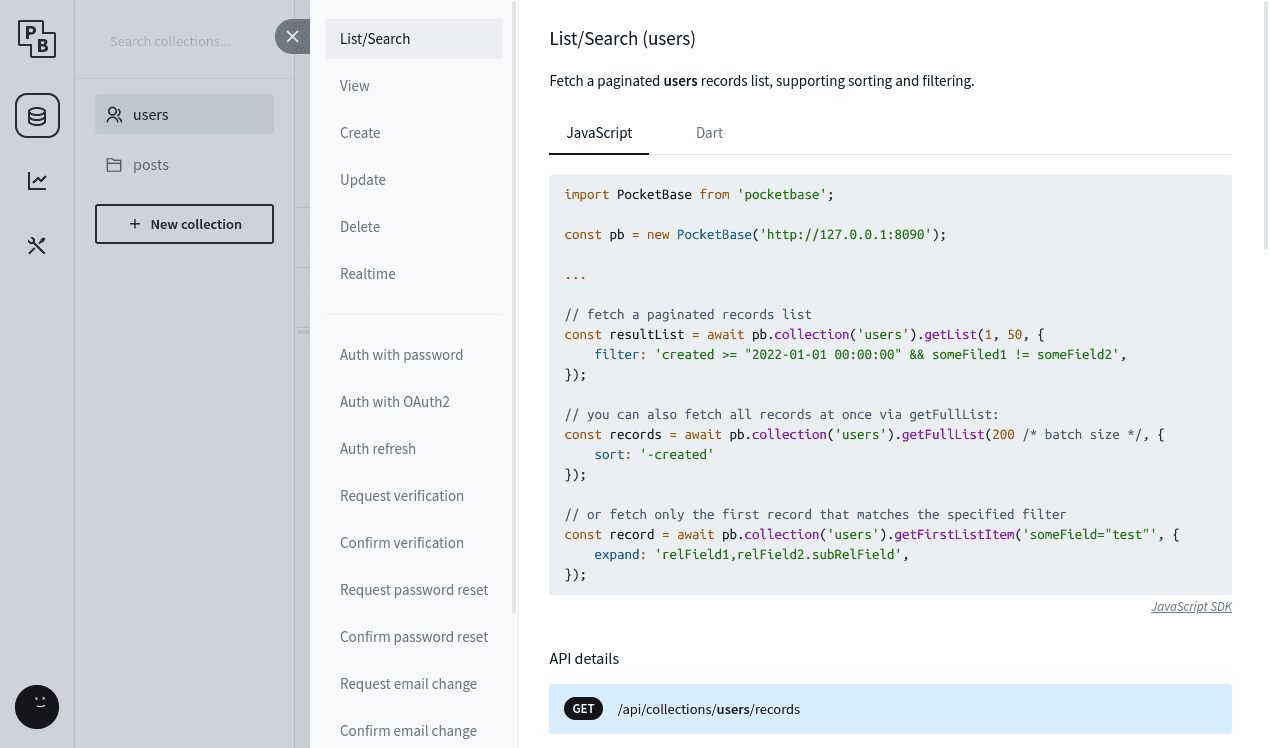Open the Confirm verification section
Image resolution: width=1270 pixels, height=748 pixels.
click(x=414, y=543)
